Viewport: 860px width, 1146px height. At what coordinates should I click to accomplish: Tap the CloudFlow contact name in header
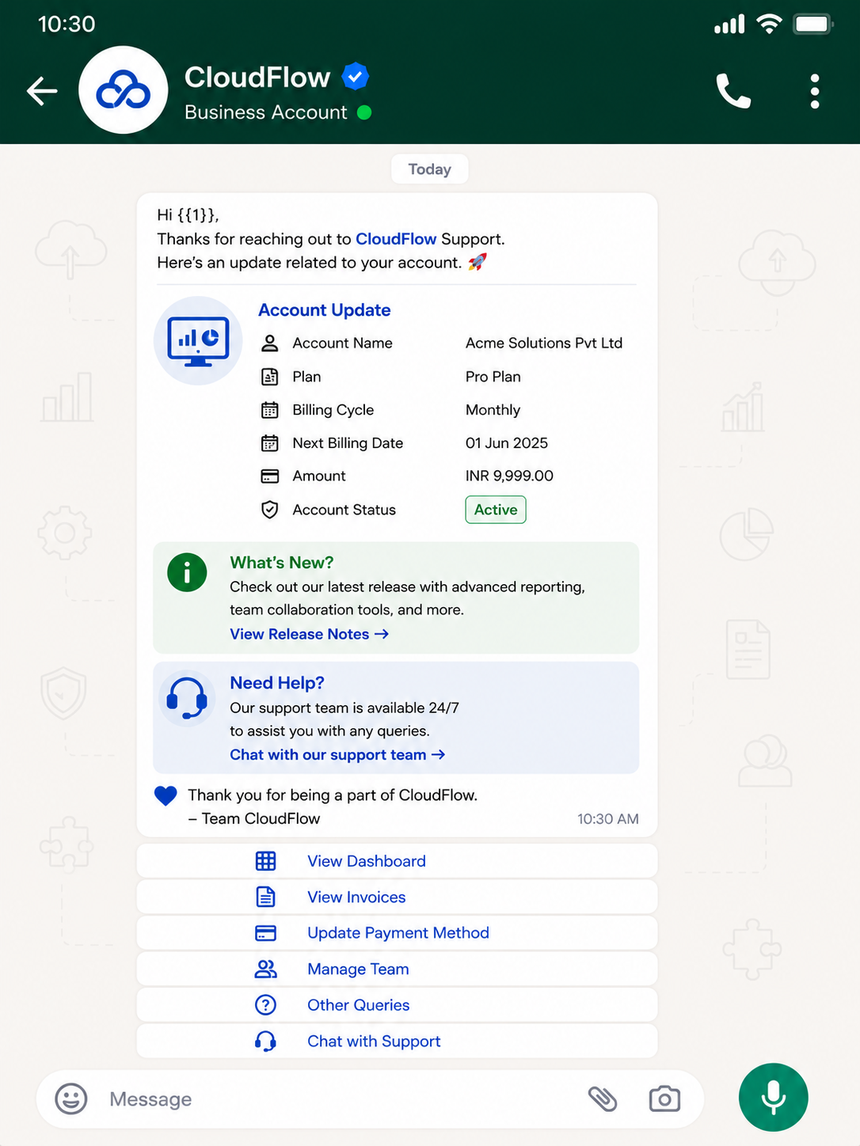pyautogui.click(x=257, y=77)
